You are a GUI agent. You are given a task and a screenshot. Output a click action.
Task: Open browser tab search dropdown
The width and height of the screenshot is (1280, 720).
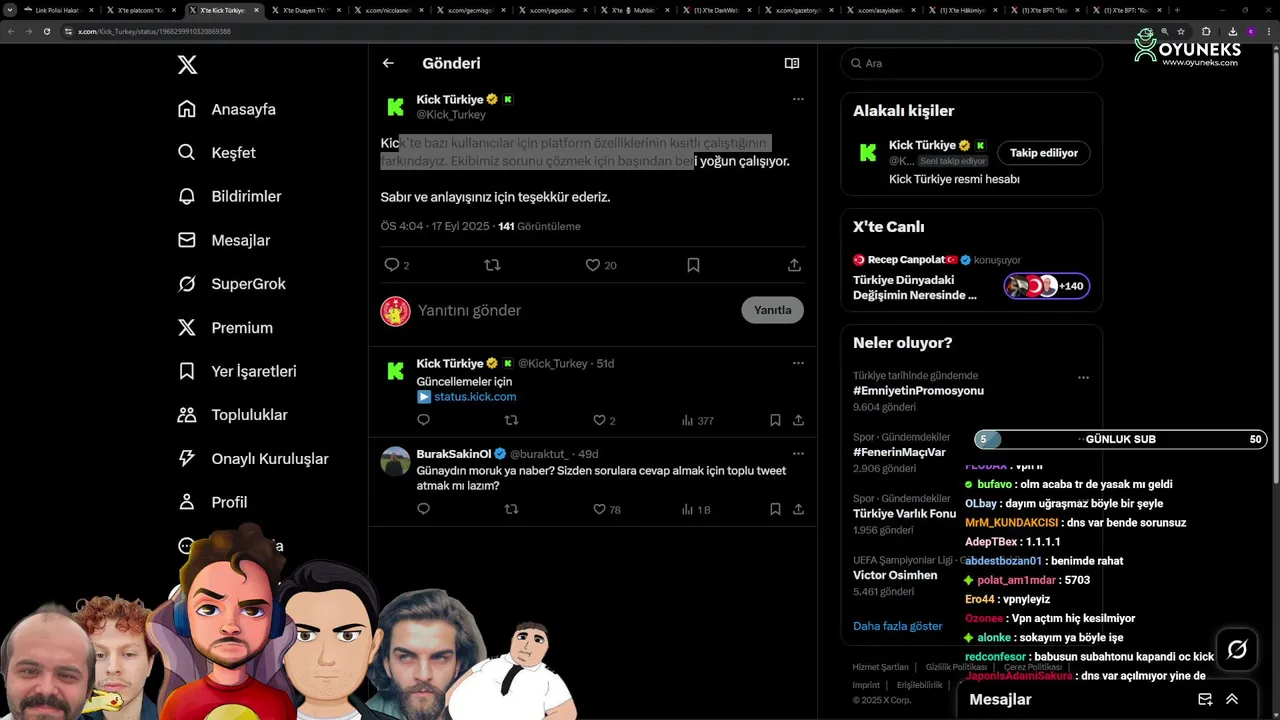[x=10, y=10]
